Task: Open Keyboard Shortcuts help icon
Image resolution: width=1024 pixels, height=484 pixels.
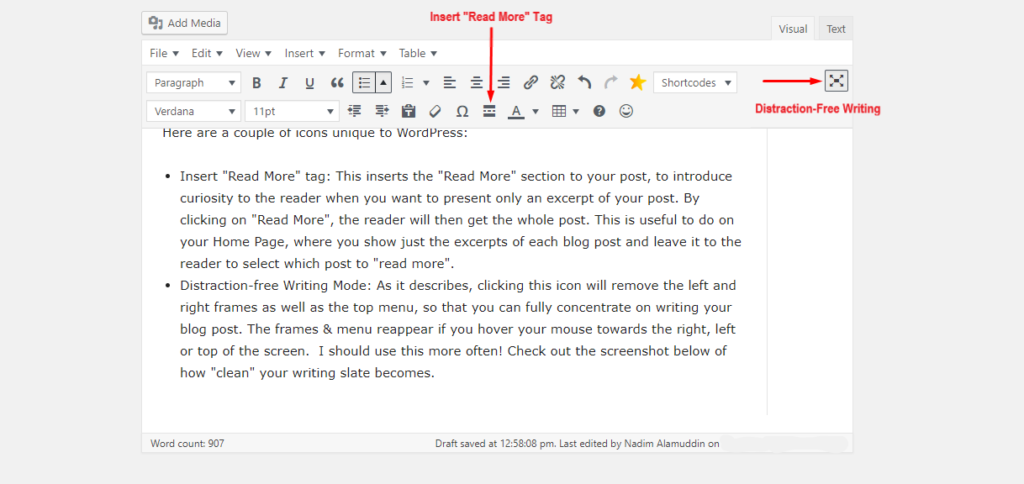Action: (600, 111)
